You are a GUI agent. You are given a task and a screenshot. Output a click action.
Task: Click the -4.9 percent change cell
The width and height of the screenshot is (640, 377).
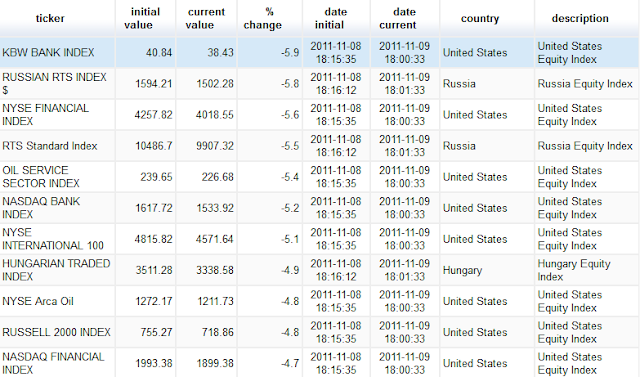click(x=290, y=270)
